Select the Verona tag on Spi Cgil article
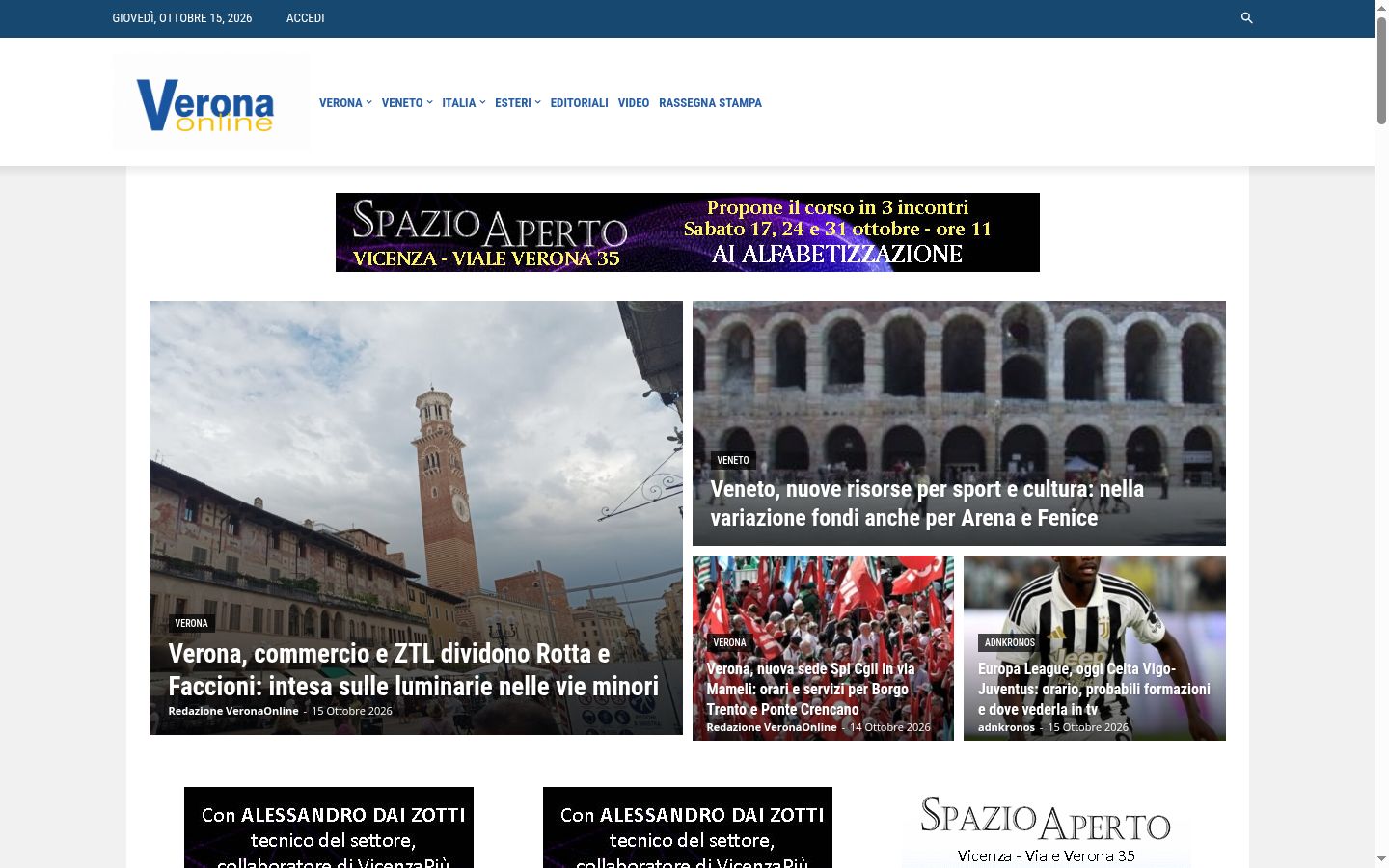Image resolution: width=1389 pixels, height=868 pixels. point(729,642)
